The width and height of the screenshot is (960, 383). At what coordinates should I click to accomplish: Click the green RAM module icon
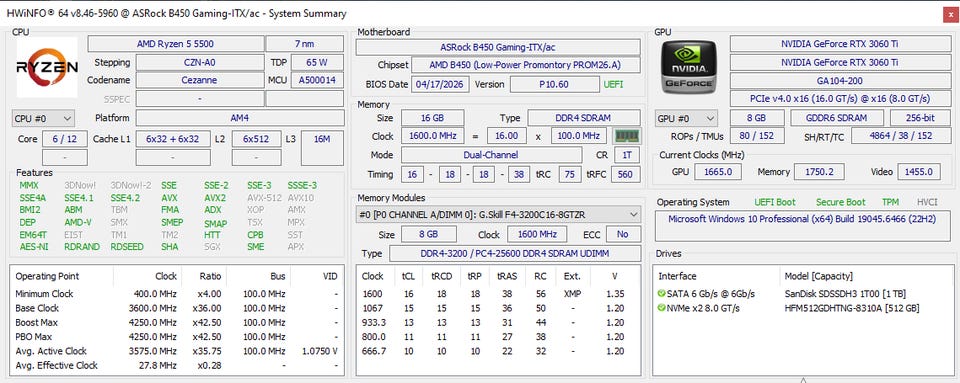pos(626,136)
